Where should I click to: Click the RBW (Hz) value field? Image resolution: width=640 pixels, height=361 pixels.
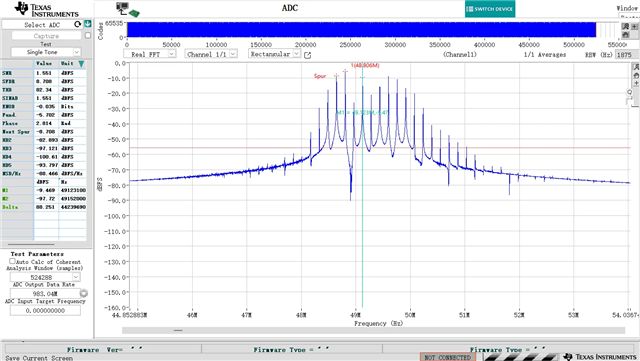click(x=626, y=55)
